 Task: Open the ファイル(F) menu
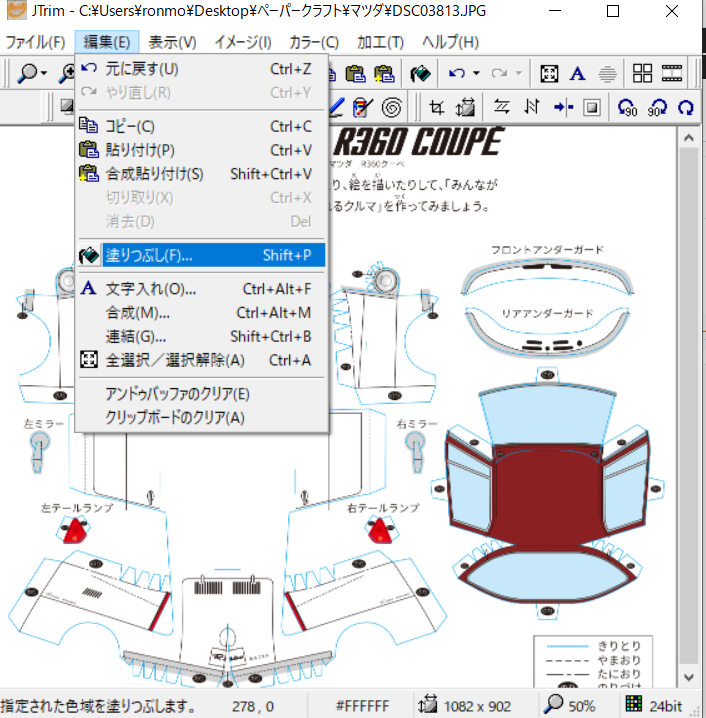[35, 42]
